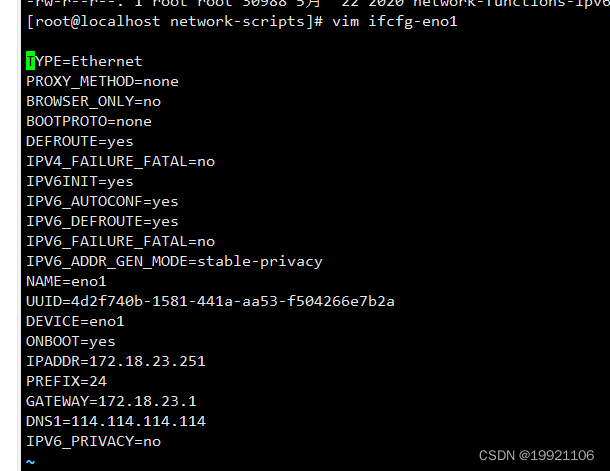
Task: Click the vim ifcfg-eno1 command text
Action: click(x=394, y=21)
